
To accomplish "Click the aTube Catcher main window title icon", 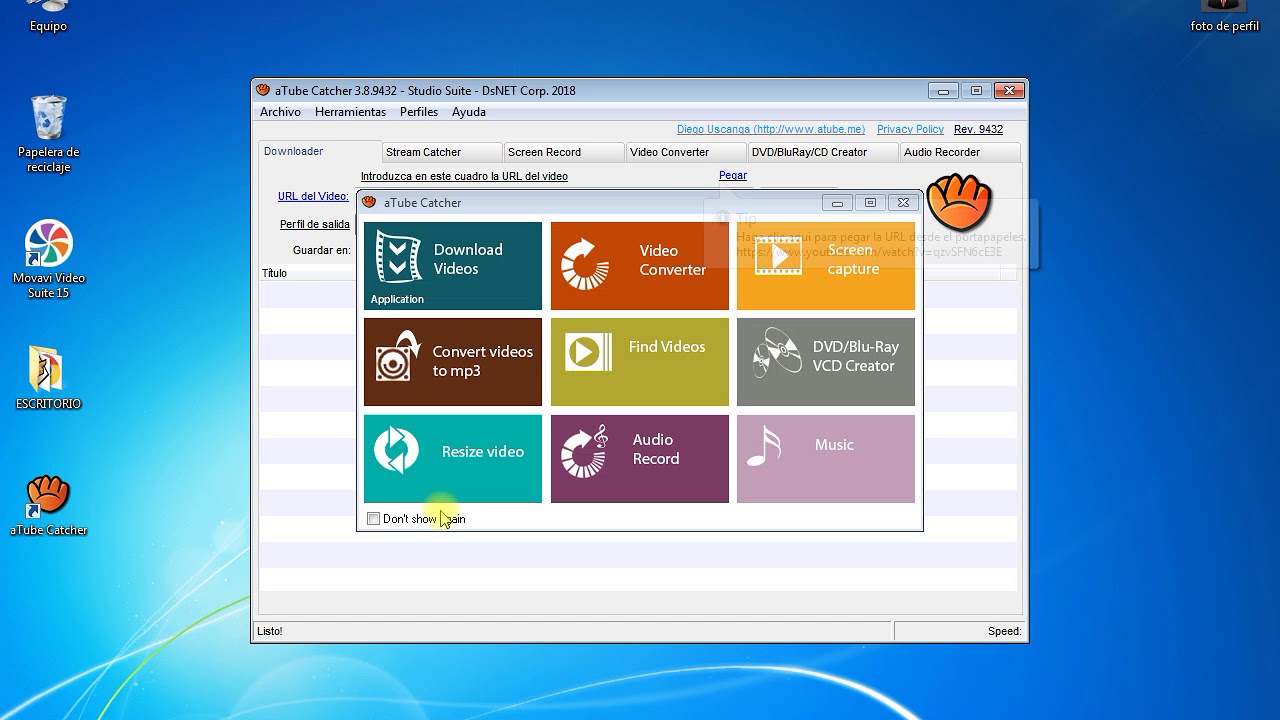I will click(x=263, y=90).
